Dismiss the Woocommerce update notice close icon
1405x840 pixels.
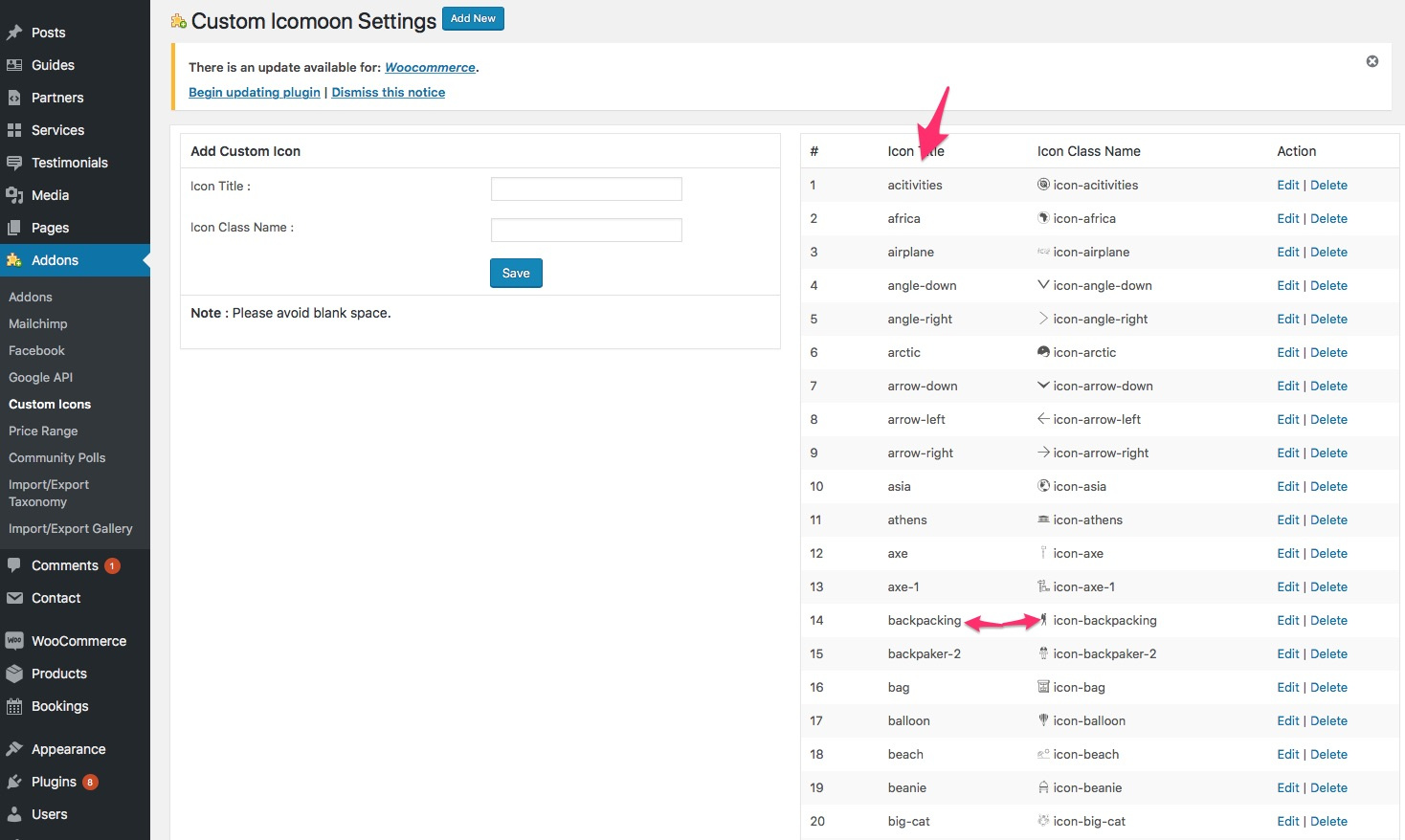pyautogui.click(x=1372, y=61)
